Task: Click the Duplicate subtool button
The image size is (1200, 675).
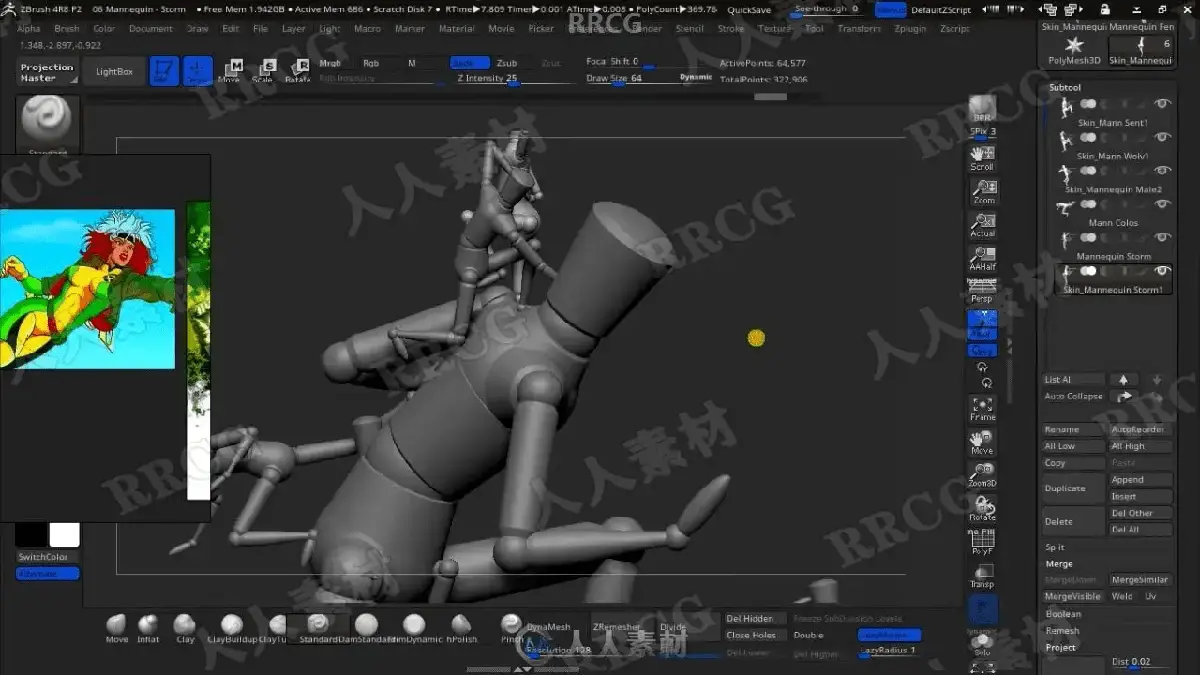Action: pos(1073,488)
